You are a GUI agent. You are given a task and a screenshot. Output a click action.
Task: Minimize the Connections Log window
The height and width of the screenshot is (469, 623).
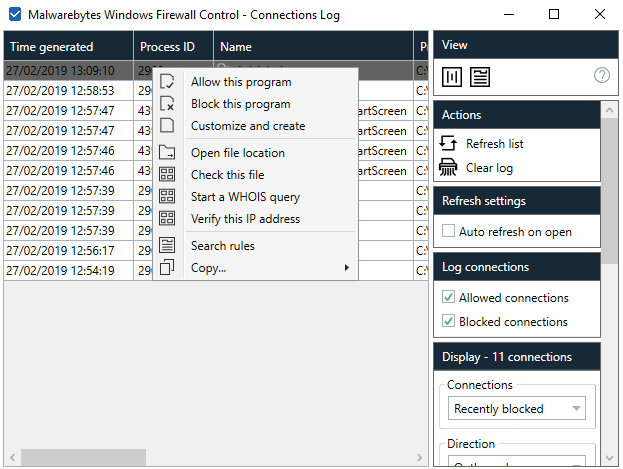[x=509, y=14]
